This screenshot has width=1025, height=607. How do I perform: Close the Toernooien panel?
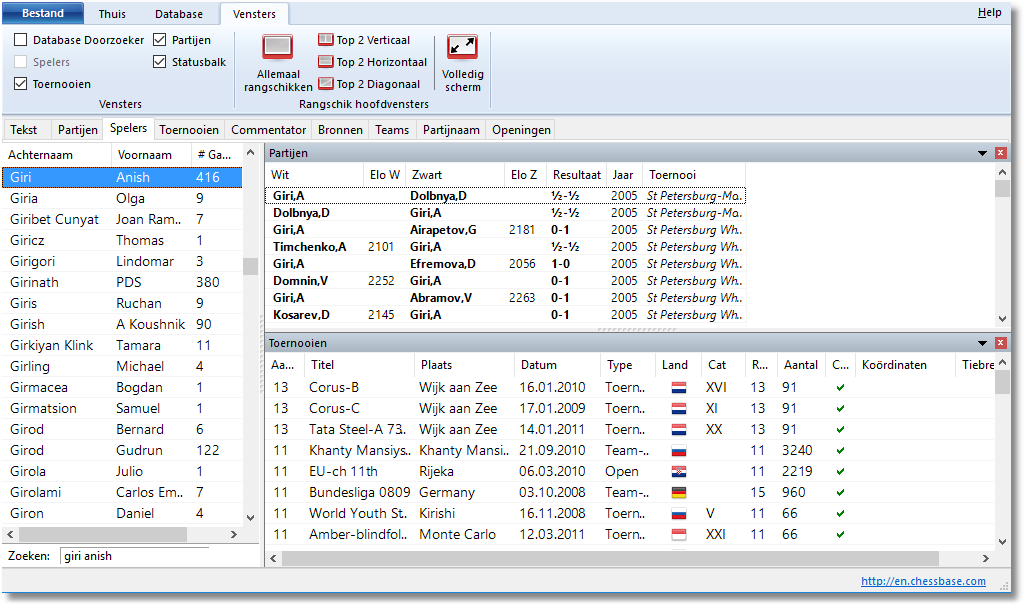tap(1001, 343)
